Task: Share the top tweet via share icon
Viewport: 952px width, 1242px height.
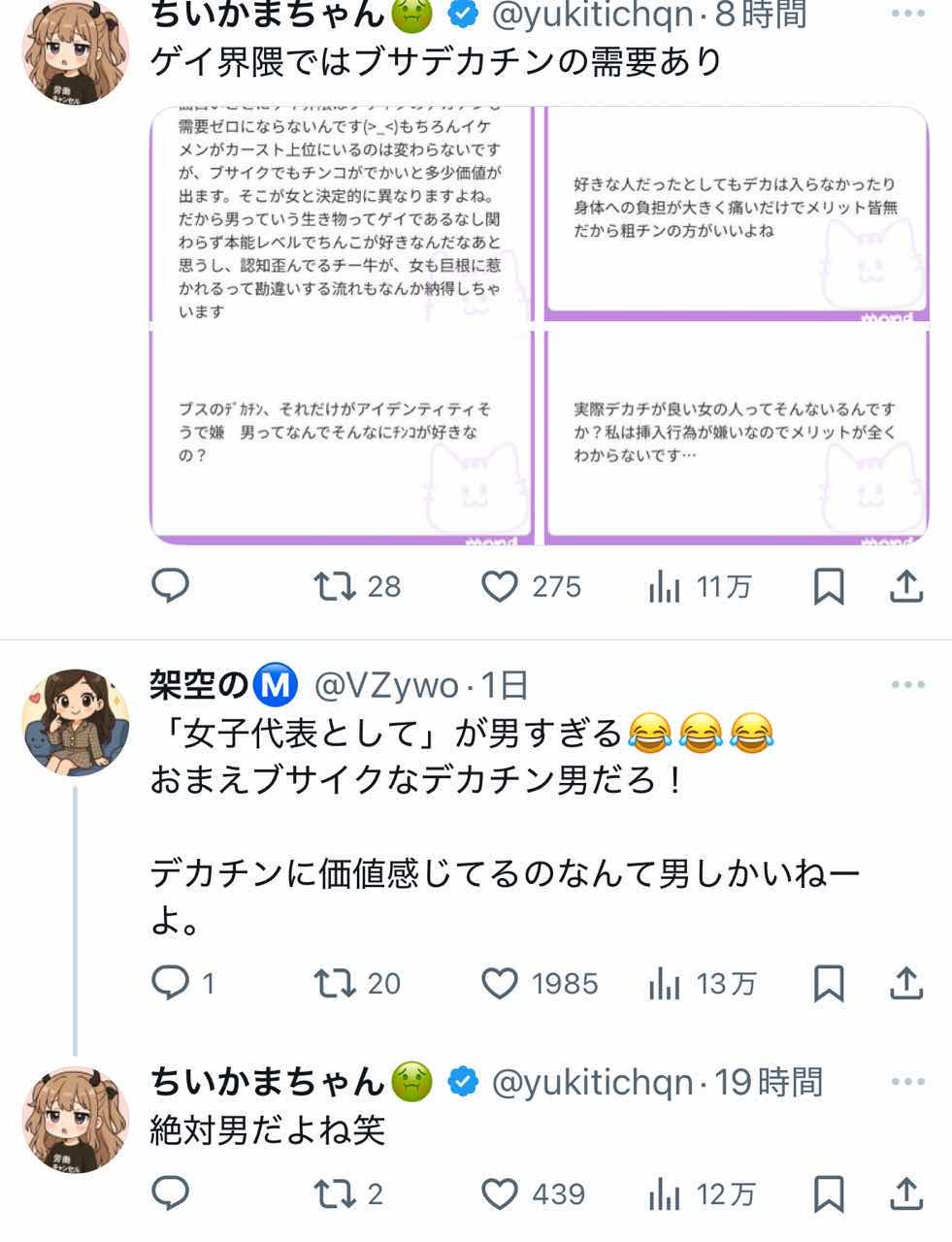Action: coord(905,586)
